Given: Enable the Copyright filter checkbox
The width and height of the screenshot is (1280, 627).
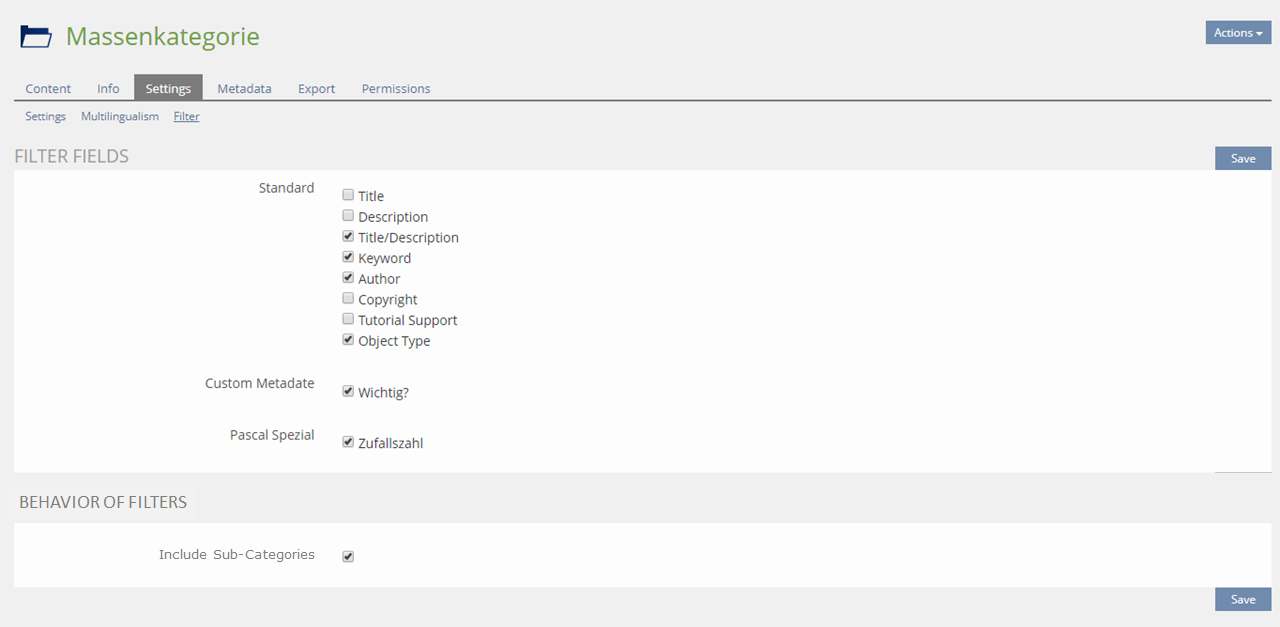Looking at the screenshot, I should click(348, 299).
